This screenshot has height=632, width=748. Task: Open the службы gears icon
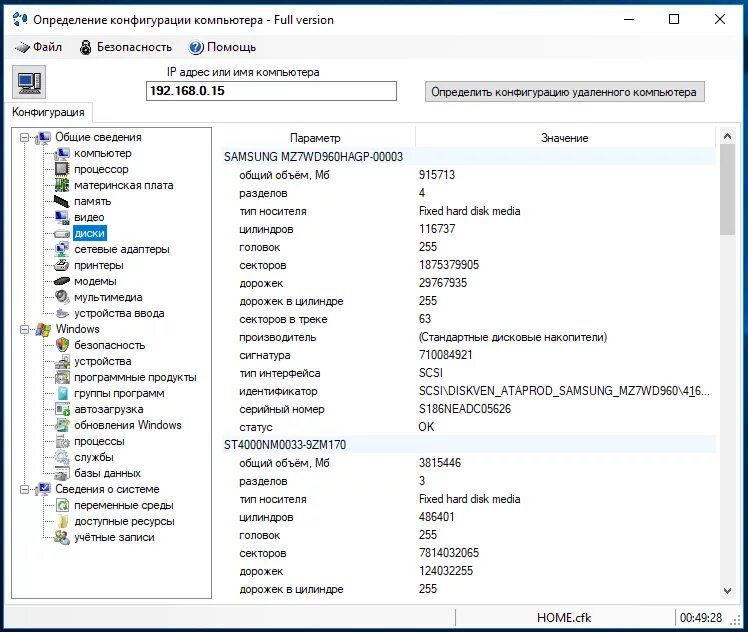click(62, 457)
